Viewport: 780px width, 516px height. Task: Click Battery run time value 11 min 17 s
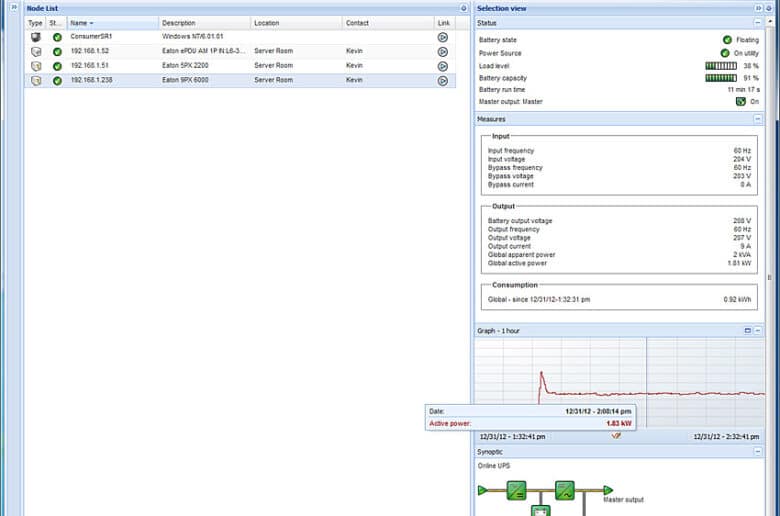[743, 90]
